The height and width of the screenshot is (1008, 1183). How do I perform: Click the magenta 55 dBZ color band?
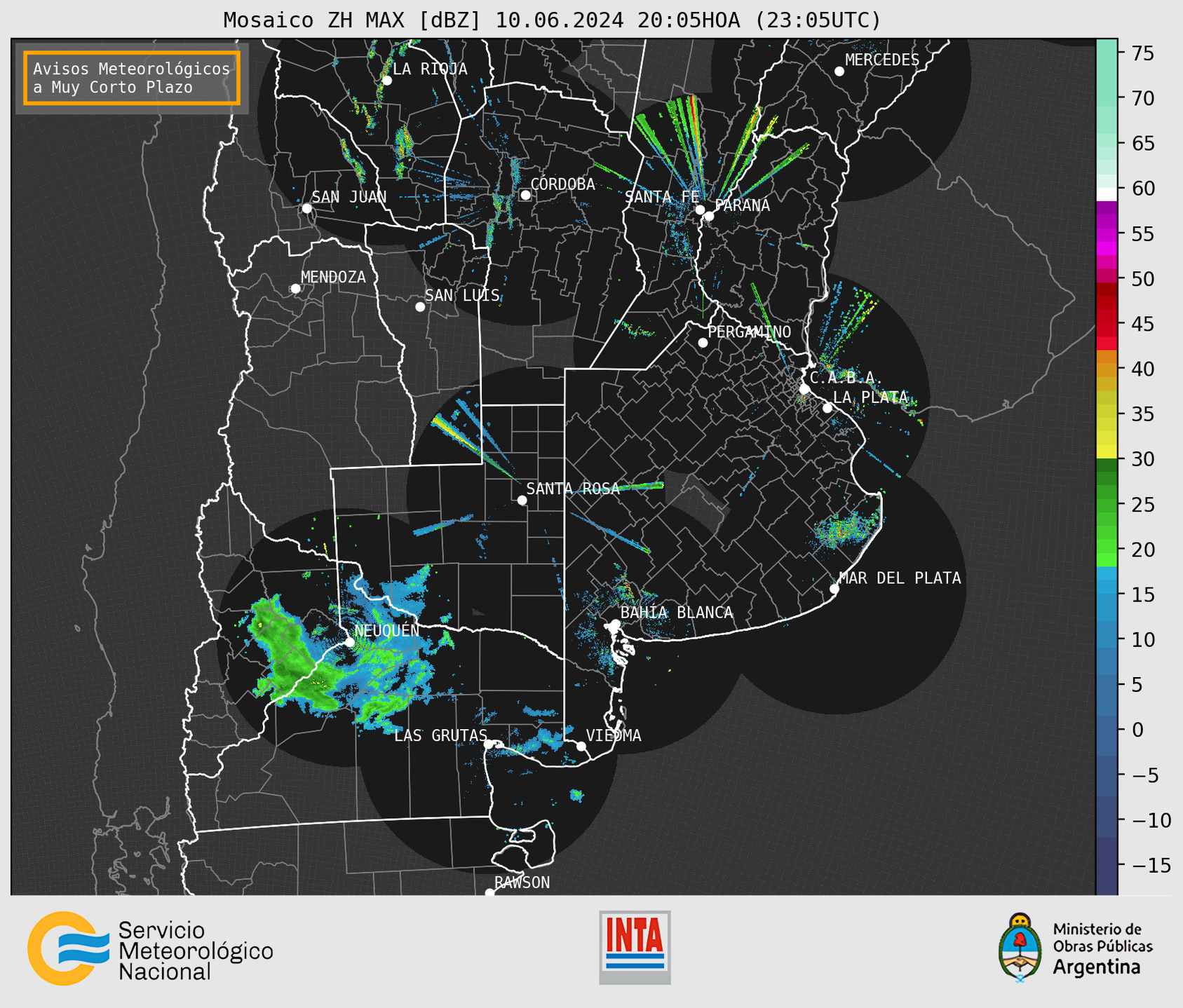[1107, 233]
